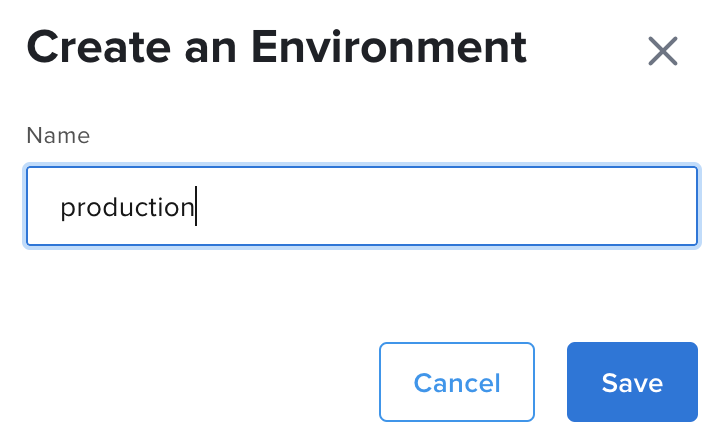Cancel environment creation
713x445 pixels.
tap(457, 382)
